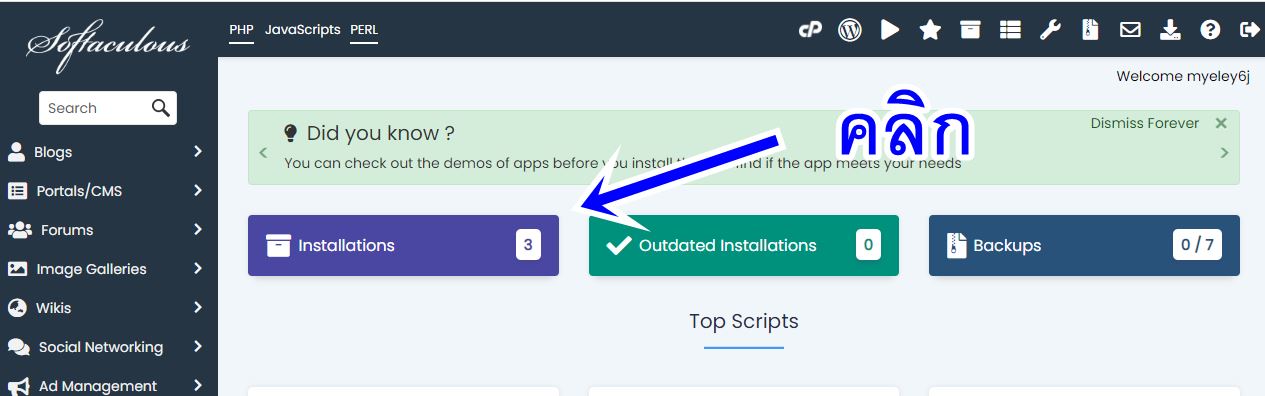The width and height of the screenshot is (1265, 396).
Task: Open the Wikis category label
Action: pyautogui.click(x=54, y=308)
